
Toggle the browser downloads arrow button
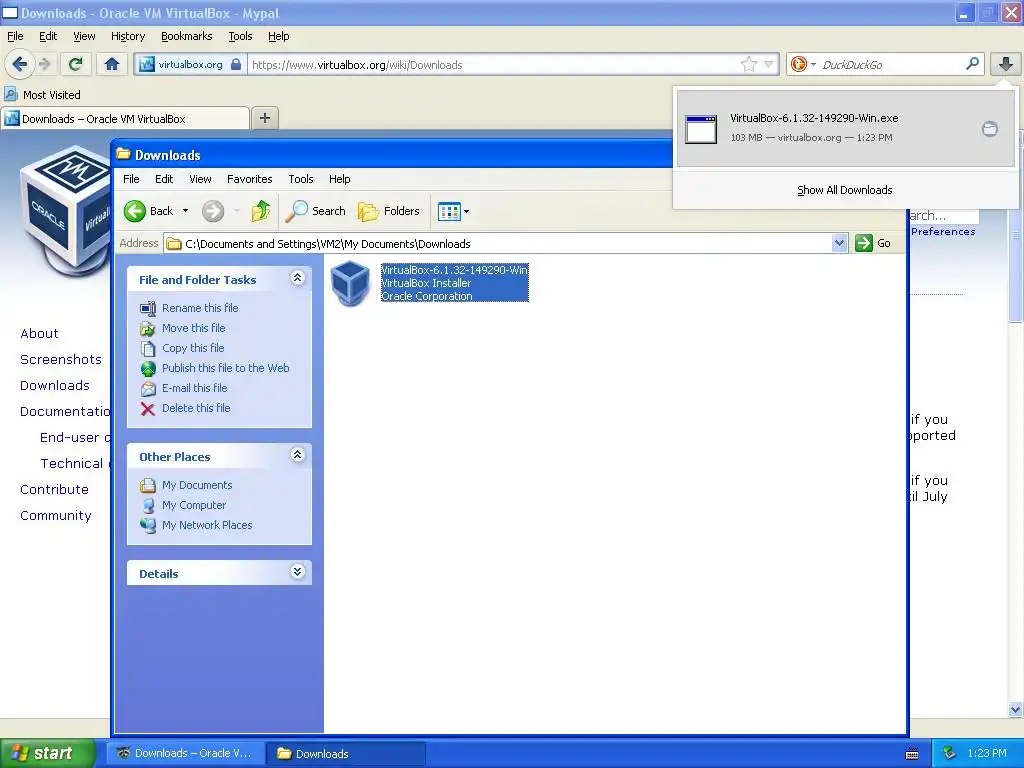[x=1005, y=63]
